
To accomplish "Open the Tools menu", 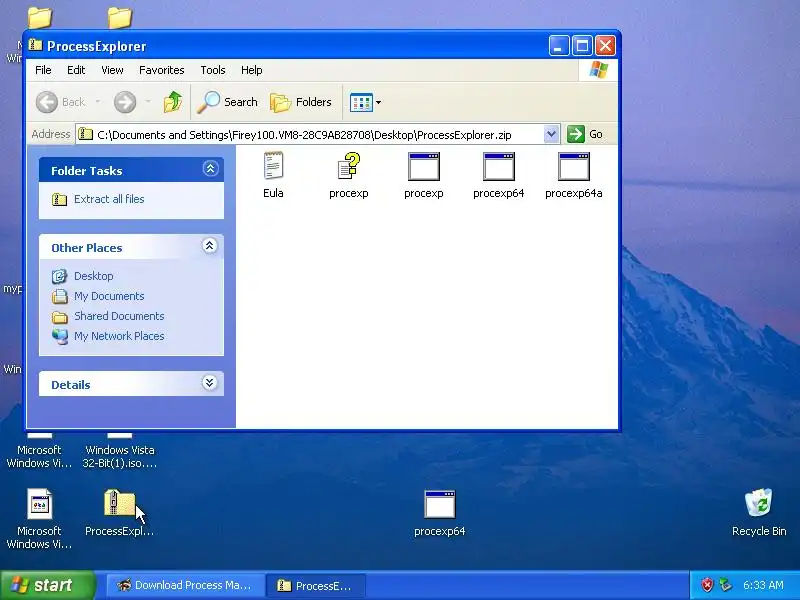I will click(213, 70).
